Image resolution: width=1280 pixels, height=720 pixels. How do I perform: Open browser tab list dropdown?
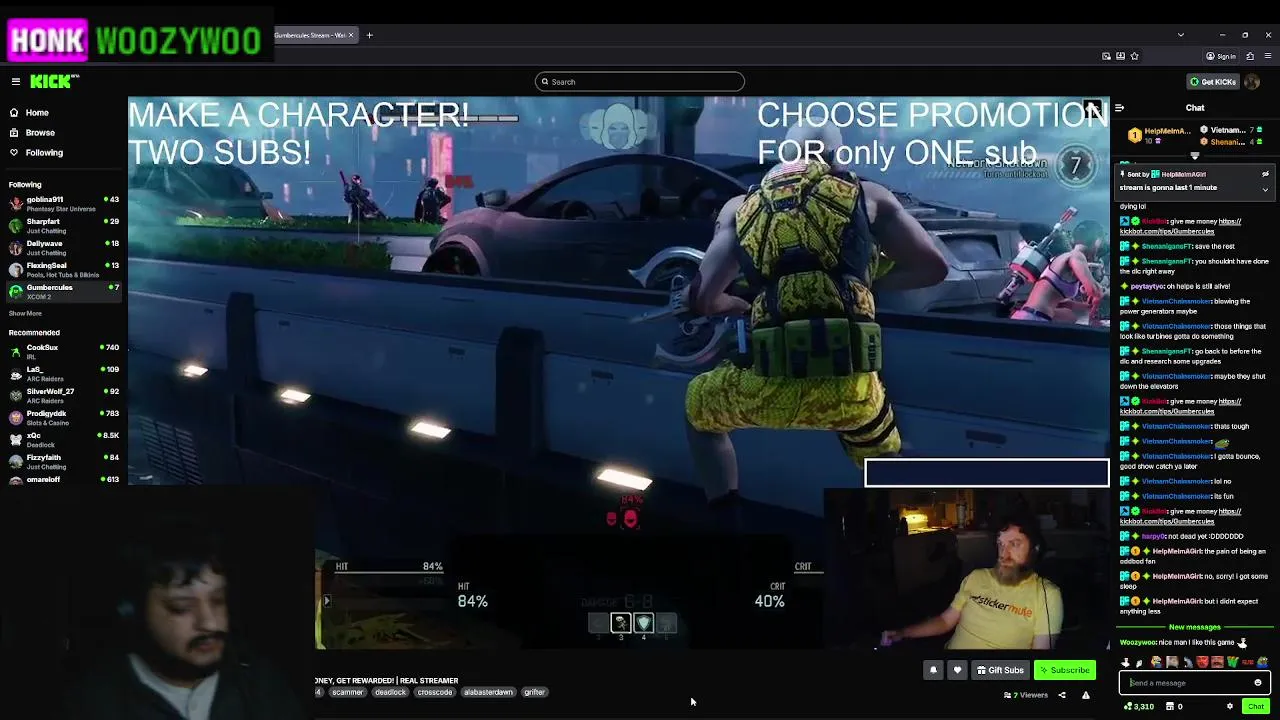pos(1180,35)
